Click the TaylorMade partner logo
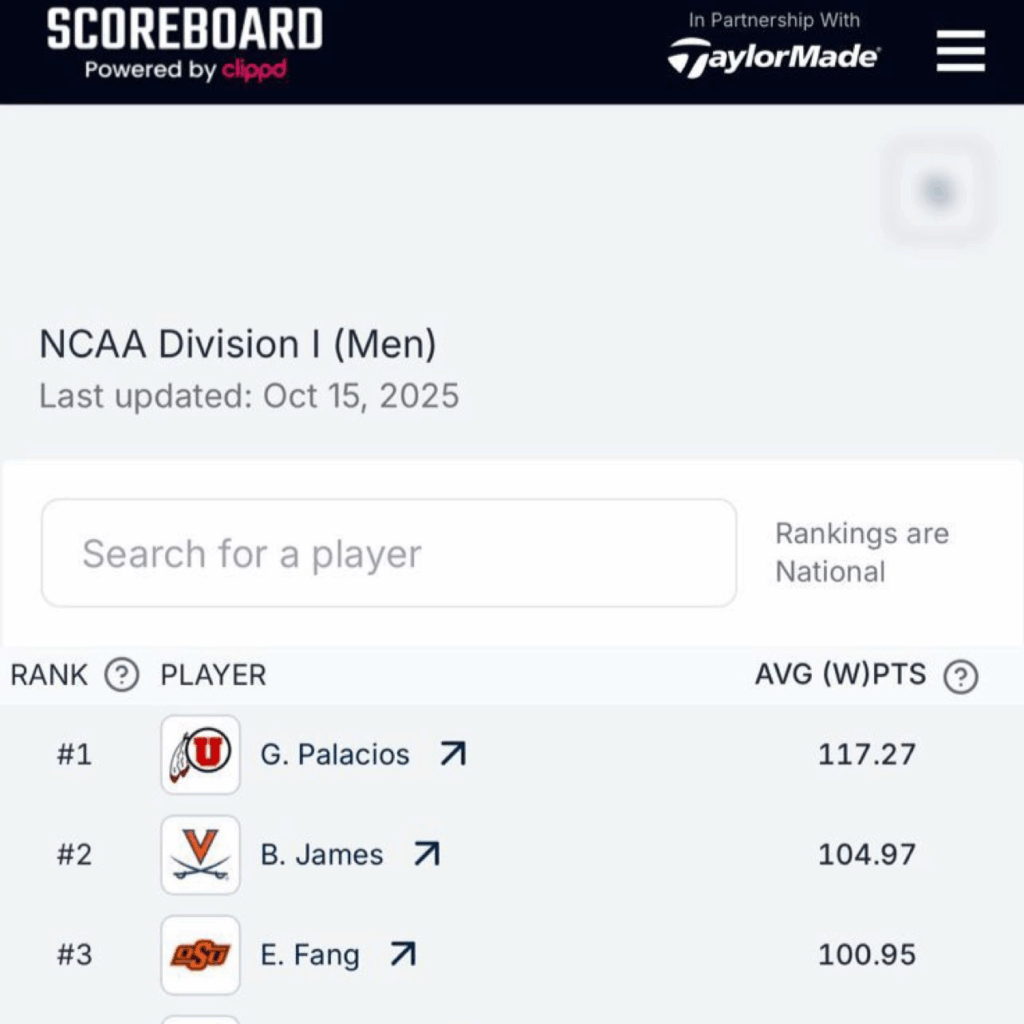Image resolution: width=1024 pixels, height=1024 pixels. pyautogui.click(x=773, y=57)
